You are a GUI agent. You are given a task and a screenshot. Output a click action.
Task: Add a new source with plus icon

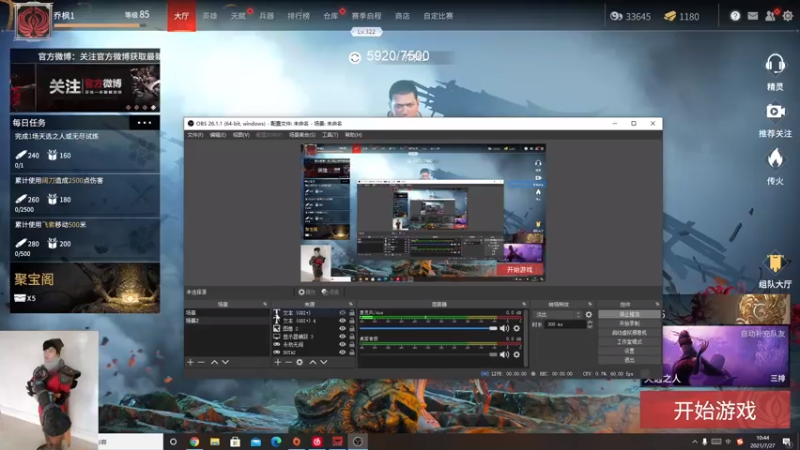(278, 362)
